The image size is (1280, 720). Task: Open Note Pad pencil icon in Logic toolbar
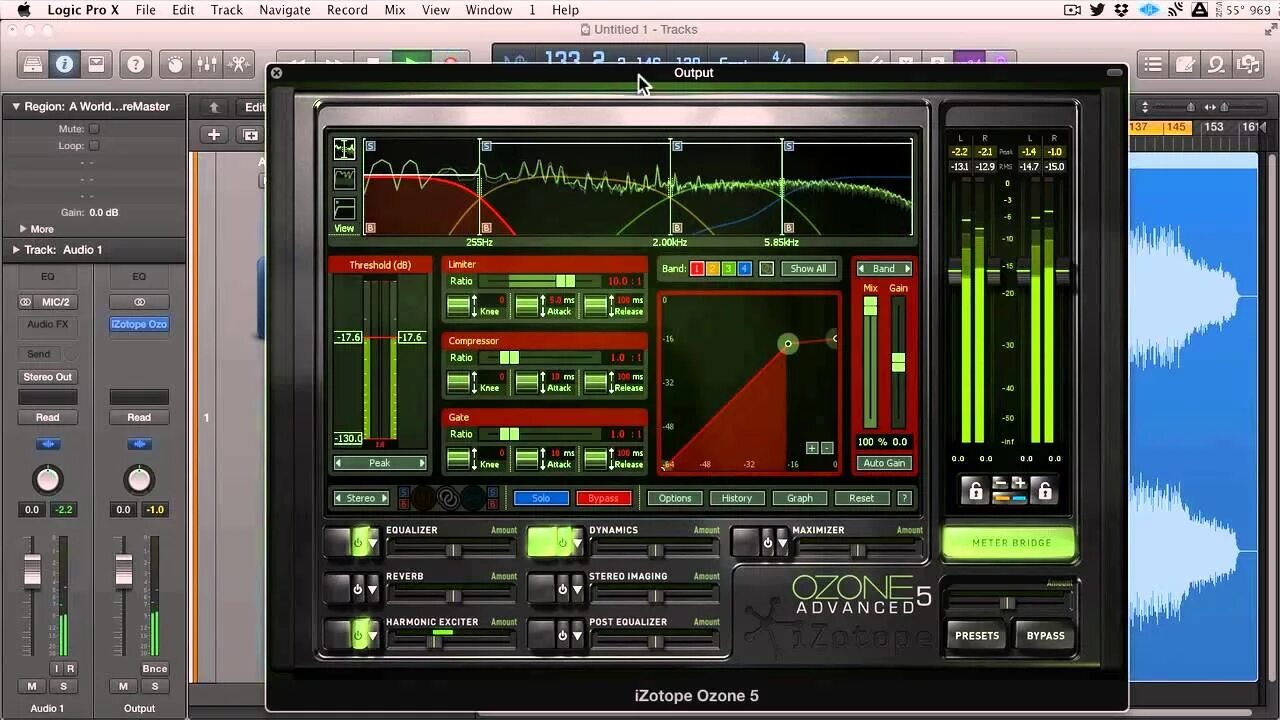[1185, 64]
